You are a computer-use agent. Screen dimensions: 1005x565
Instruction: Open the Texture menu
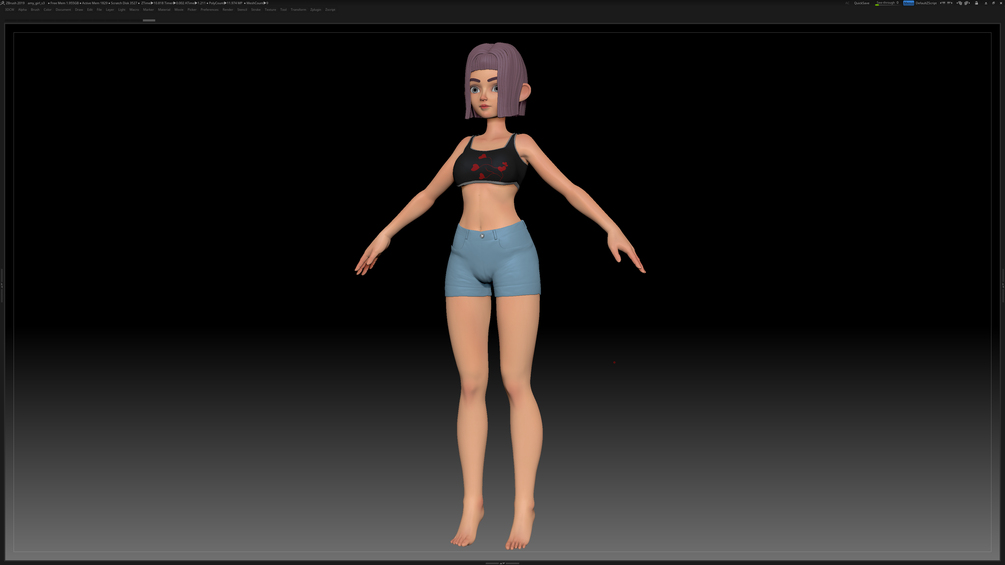(270, 10)
